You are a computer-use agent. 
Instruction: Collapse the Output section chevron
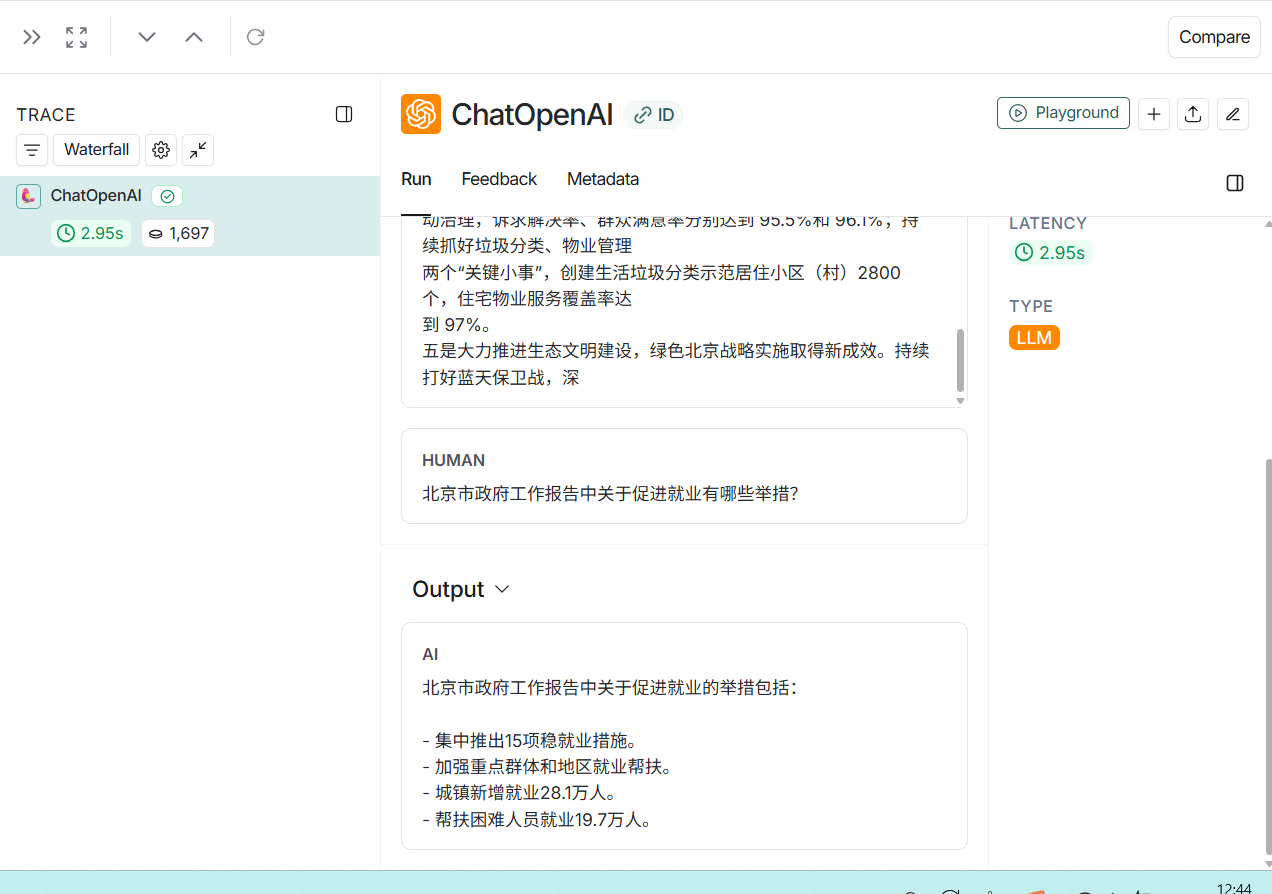tap(503, 590)
